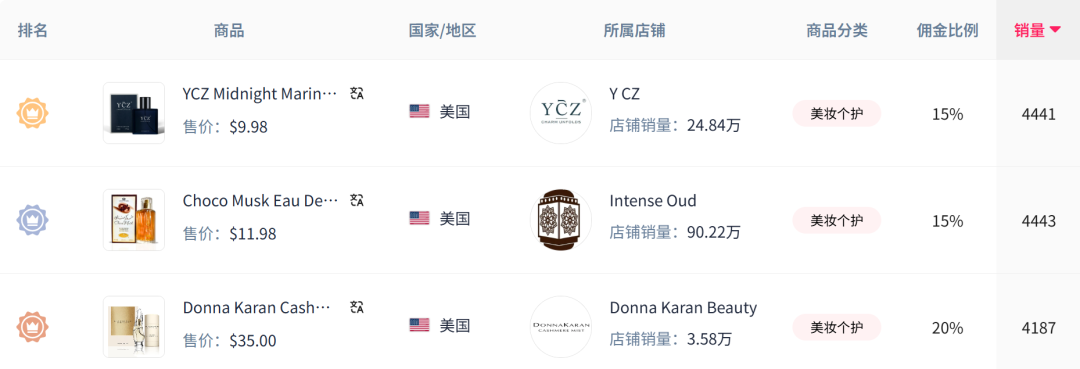
Task: Click the silver second-place rank badge
Action: point(32,220)
